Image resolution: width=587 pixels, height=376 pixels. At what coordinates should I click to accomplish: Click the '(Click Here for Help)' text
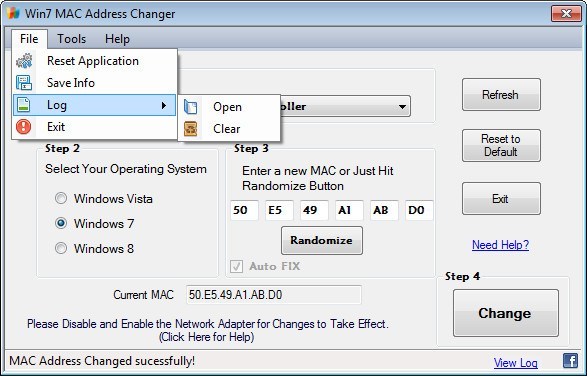click(x=206, y=337)
